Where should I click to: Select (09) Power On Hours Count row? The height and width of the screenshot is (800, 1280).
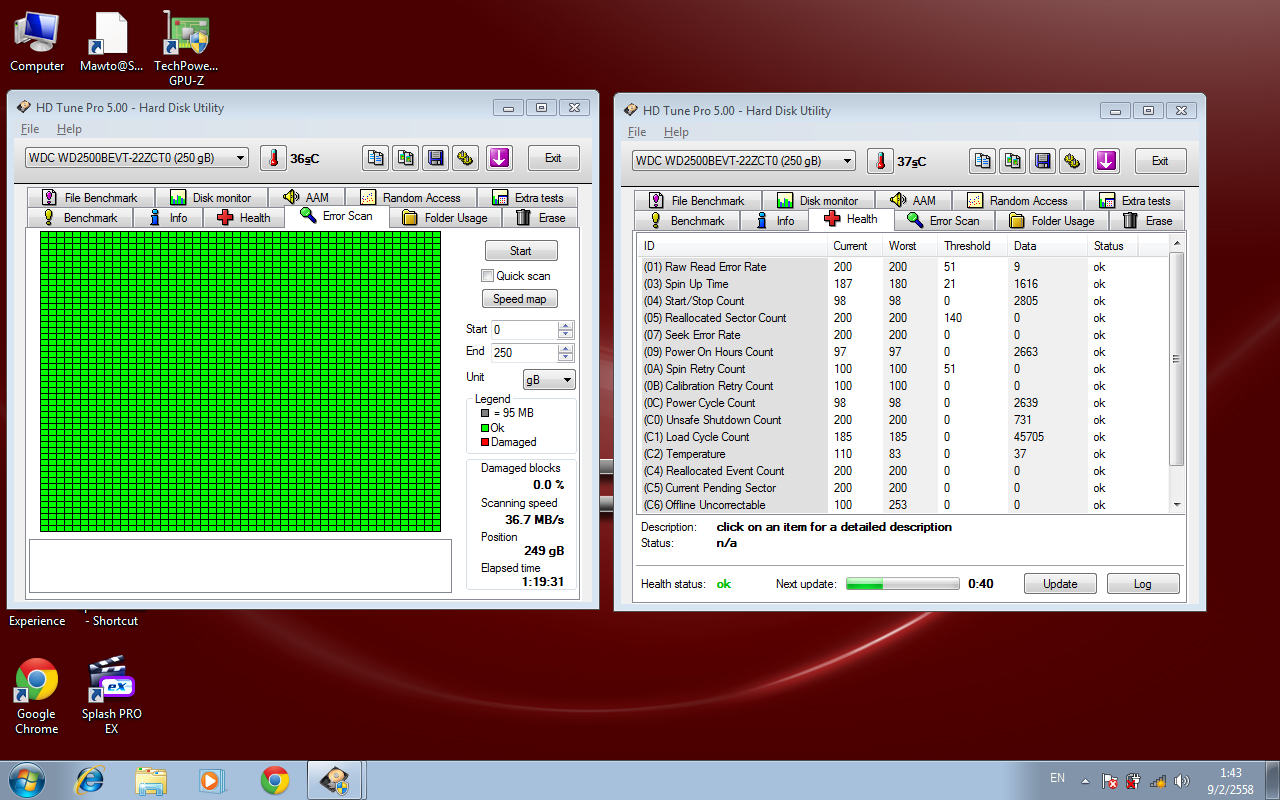click(x=903, y=352)
